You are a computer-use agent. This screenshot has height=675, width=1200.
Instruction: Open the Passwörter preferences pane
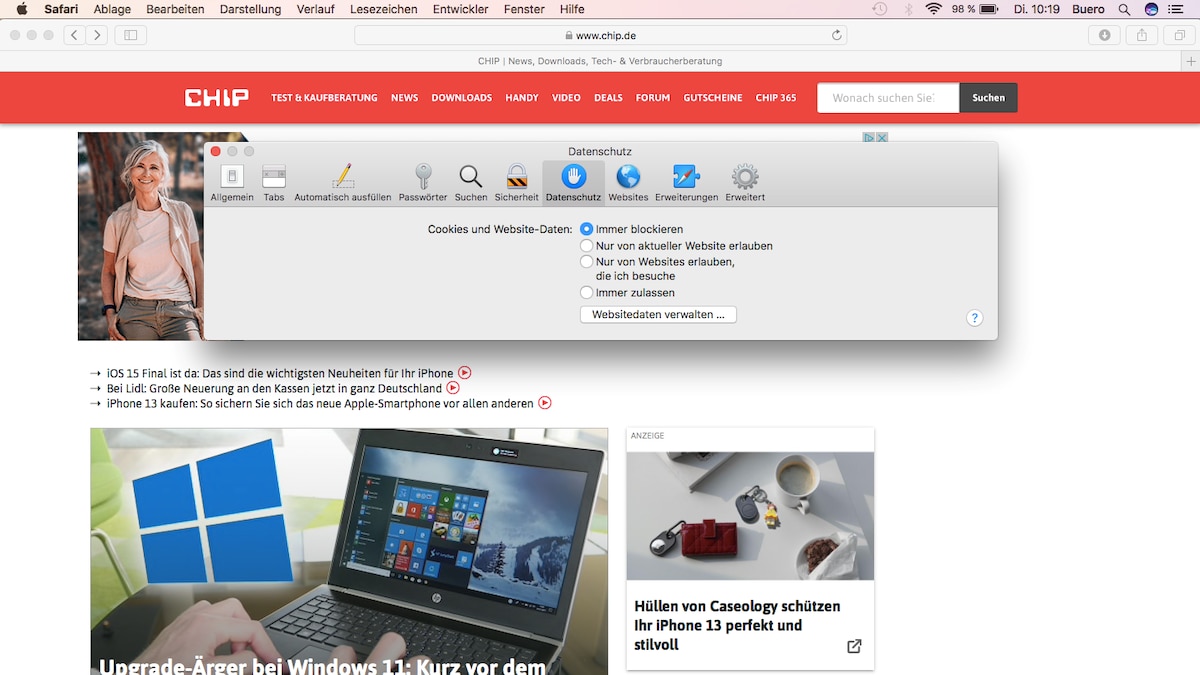click(x=423, y=184)
